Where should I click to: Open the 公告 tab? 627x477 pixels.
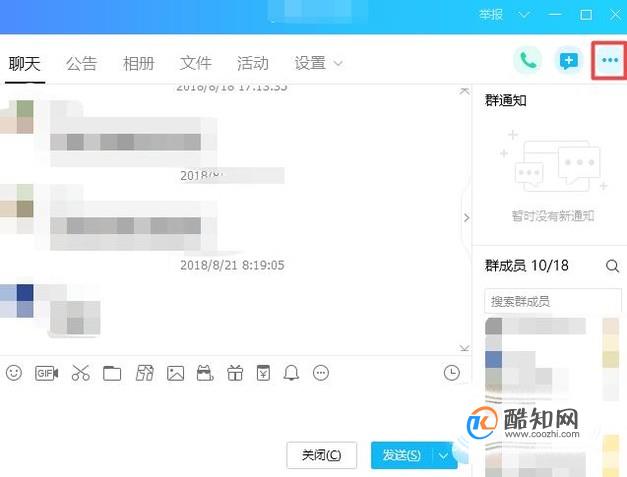click(x=82, y=63)
